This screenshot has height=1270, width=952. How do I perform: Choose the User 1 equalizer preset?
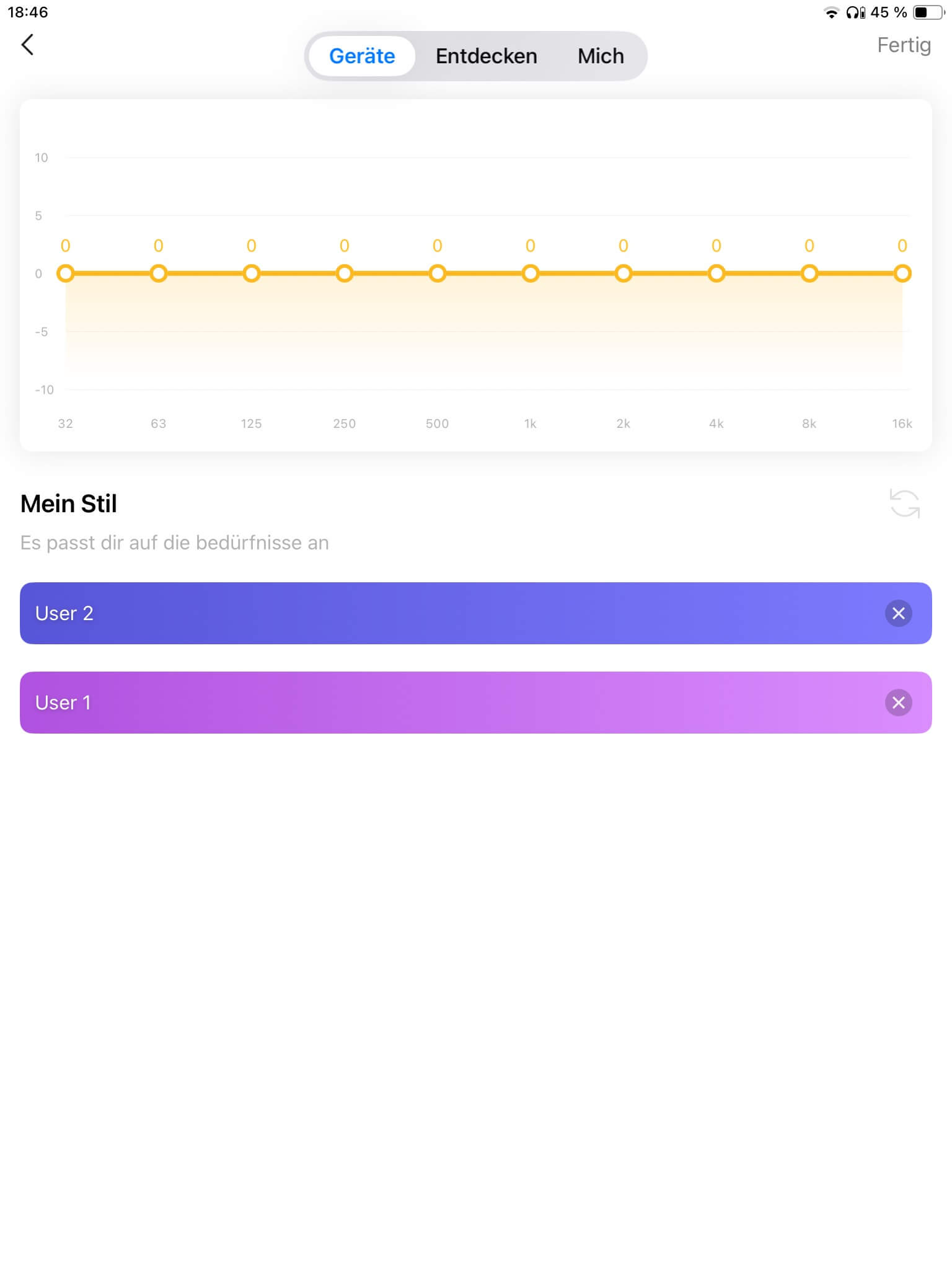pos(434,703)
